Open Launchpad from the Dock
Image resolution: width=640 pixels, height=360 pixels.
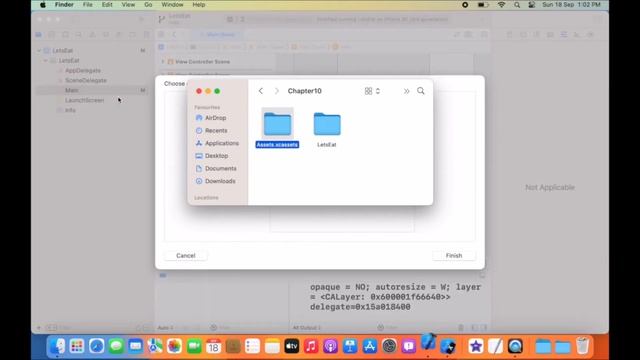(x=77, y=347)
